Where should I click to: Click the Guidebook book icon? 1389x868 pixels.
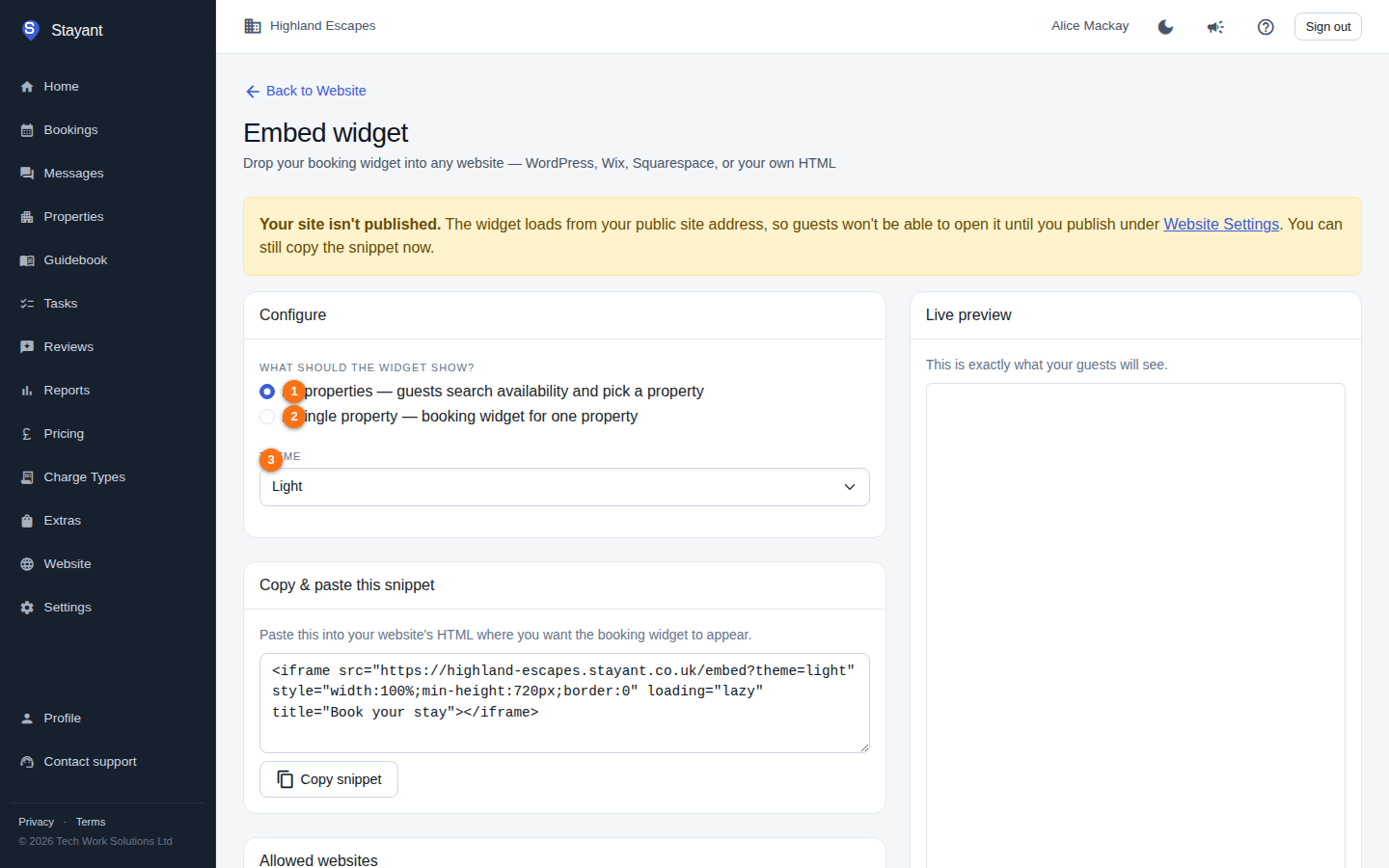tap(27, 260)
